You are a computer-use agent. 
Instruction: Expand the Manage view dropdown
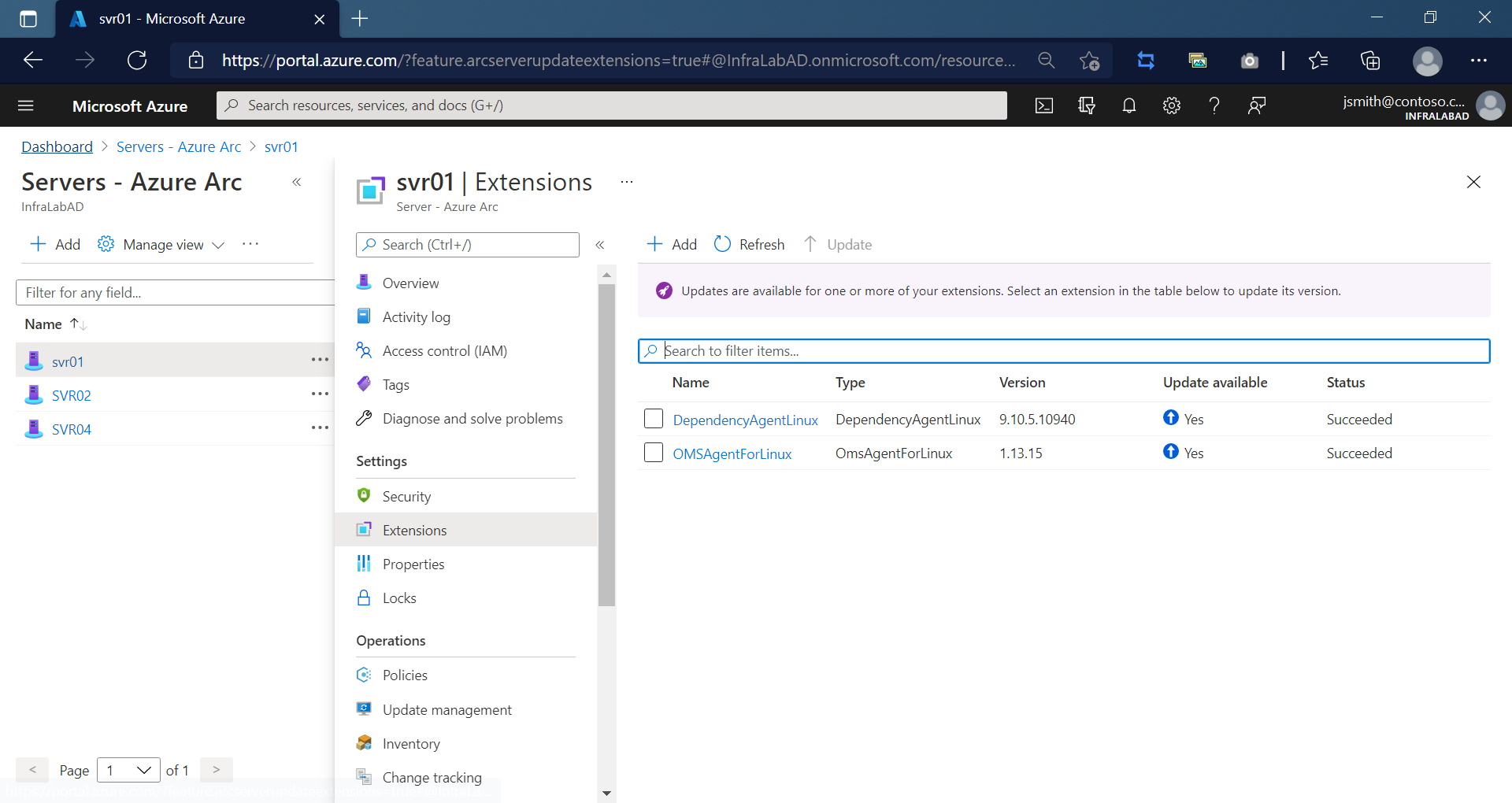[162, 245]
